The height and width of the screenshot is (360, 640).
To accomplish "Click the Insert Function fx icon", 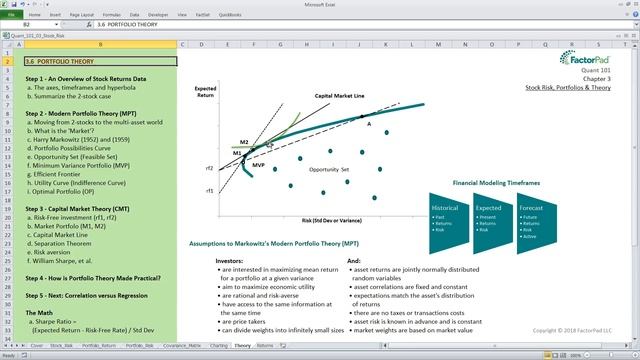I will [x=89, y=24].
